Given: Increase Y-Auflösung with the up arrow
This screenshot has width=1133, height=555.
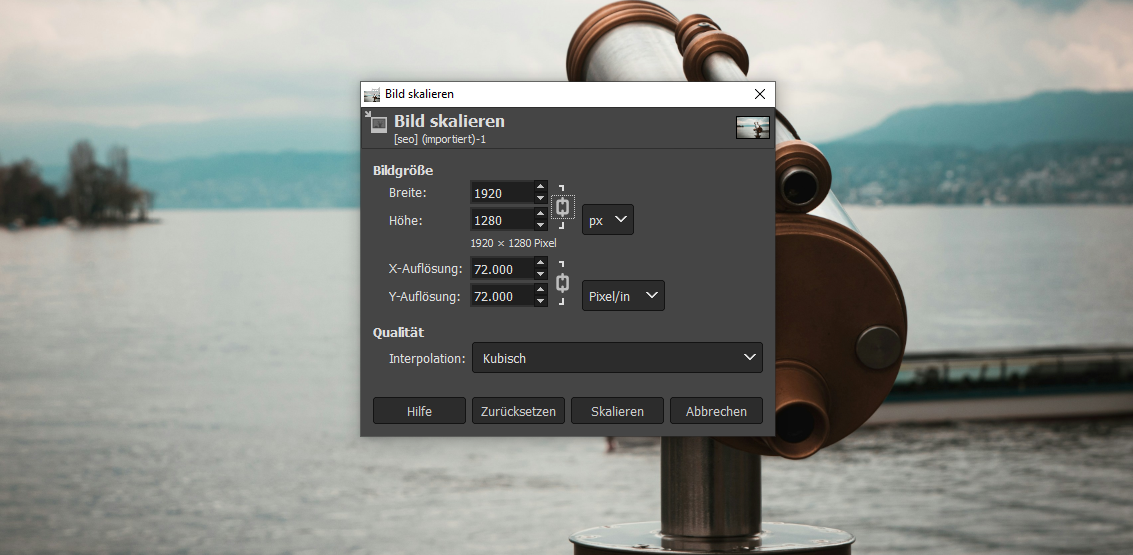Looking at the screenshot, I should (540, 290).
